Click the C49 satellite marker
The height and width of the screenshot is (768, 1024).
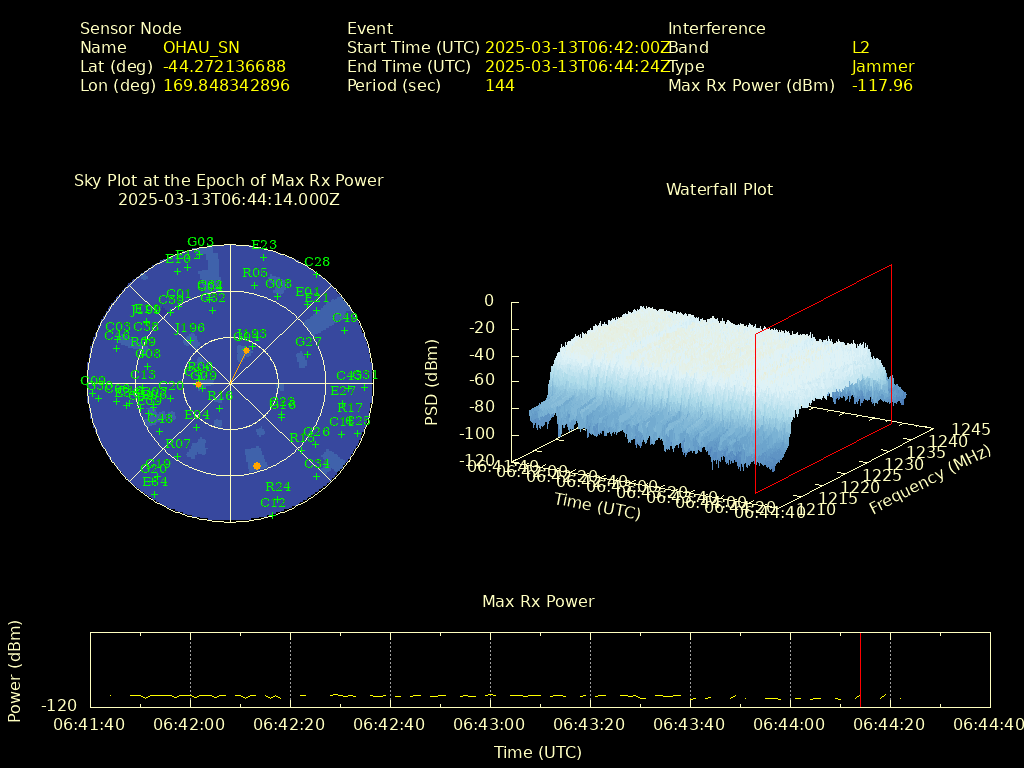[x=345, y=331]
